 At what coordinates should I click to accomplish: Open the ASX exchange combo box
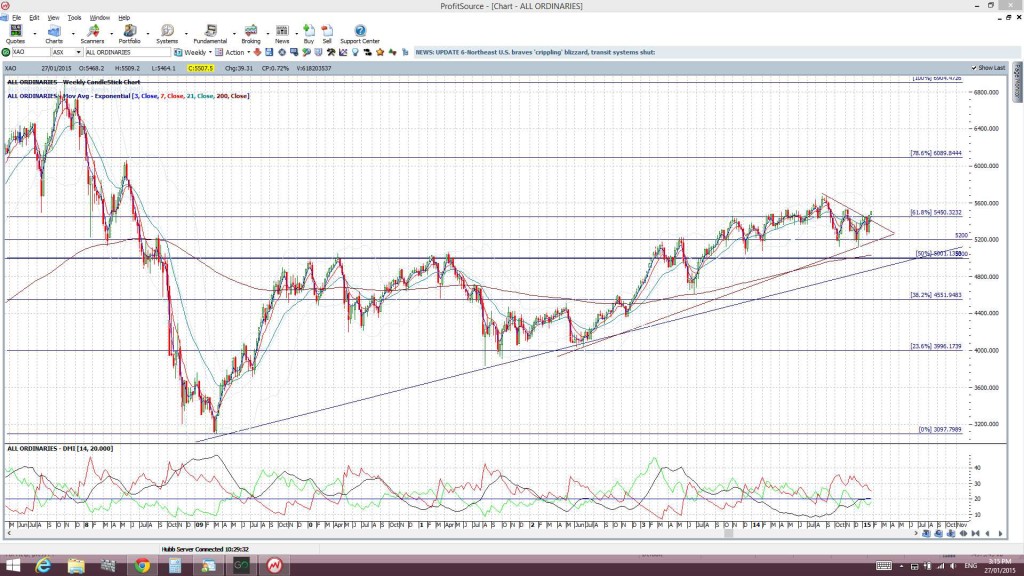[67, 52]
